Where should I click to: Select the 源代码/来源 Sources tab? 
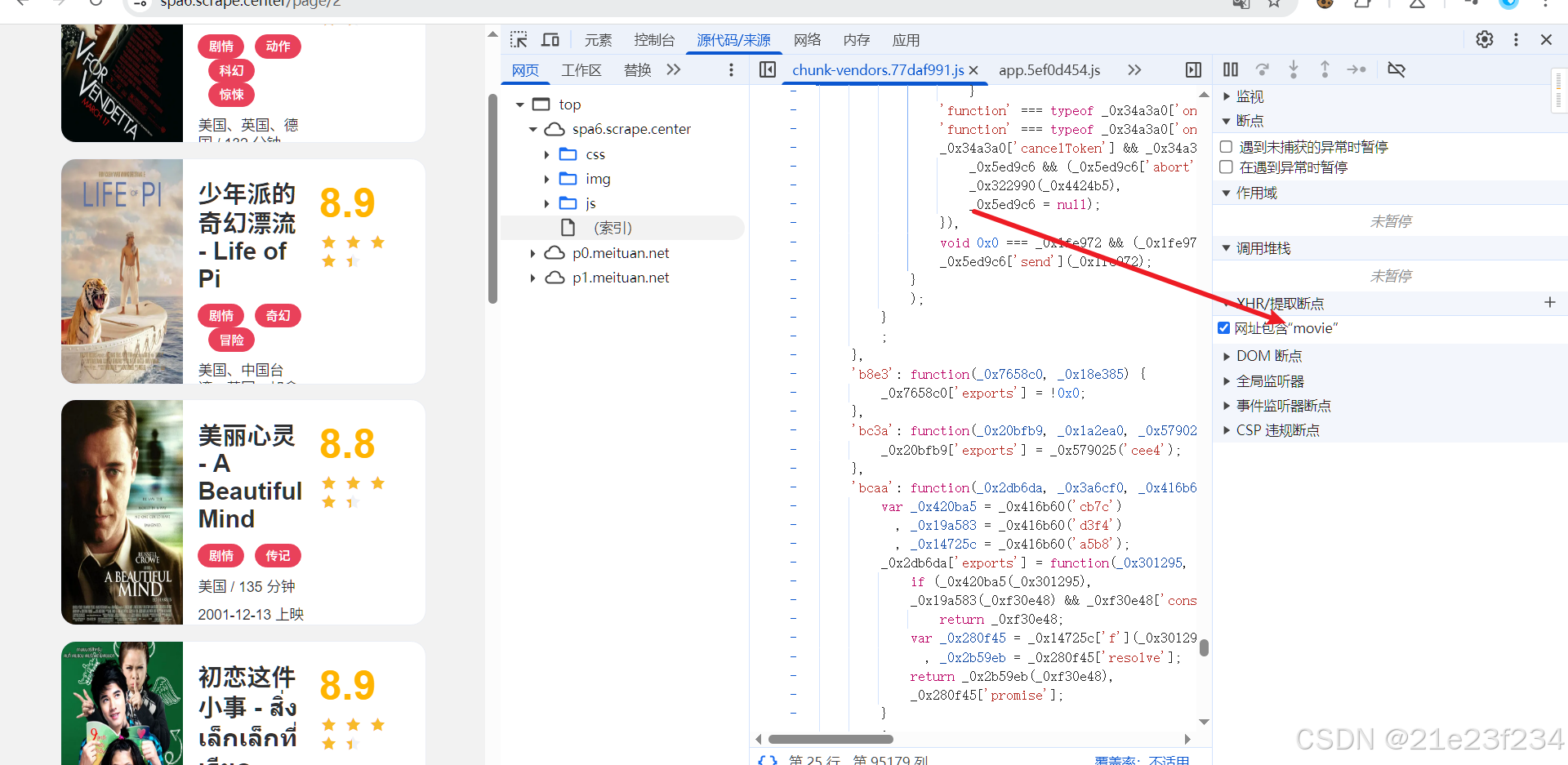tap(733, 40)
